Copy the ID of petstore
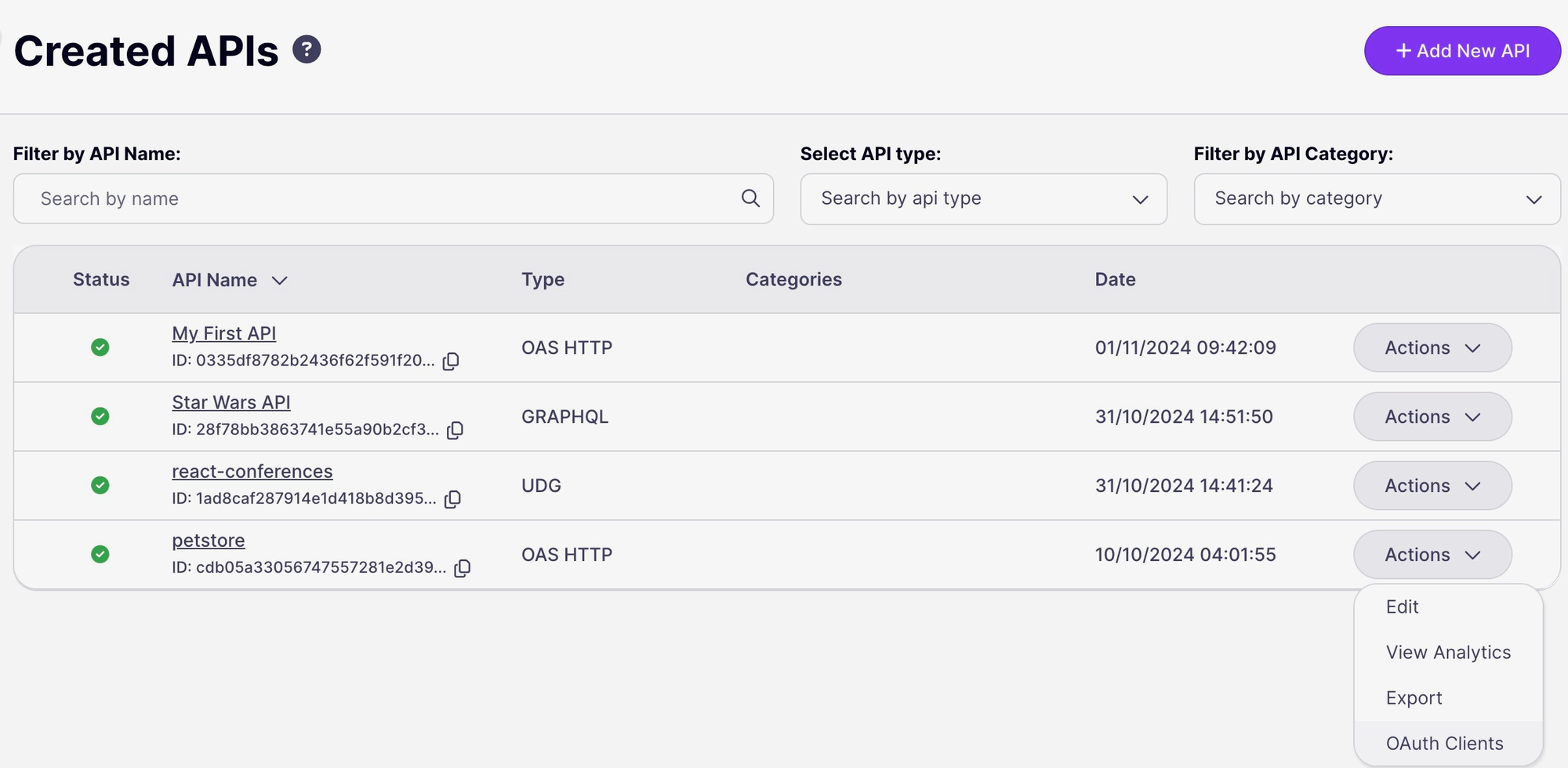This screenshot has height=768, width=1568. tap(461, 567)
